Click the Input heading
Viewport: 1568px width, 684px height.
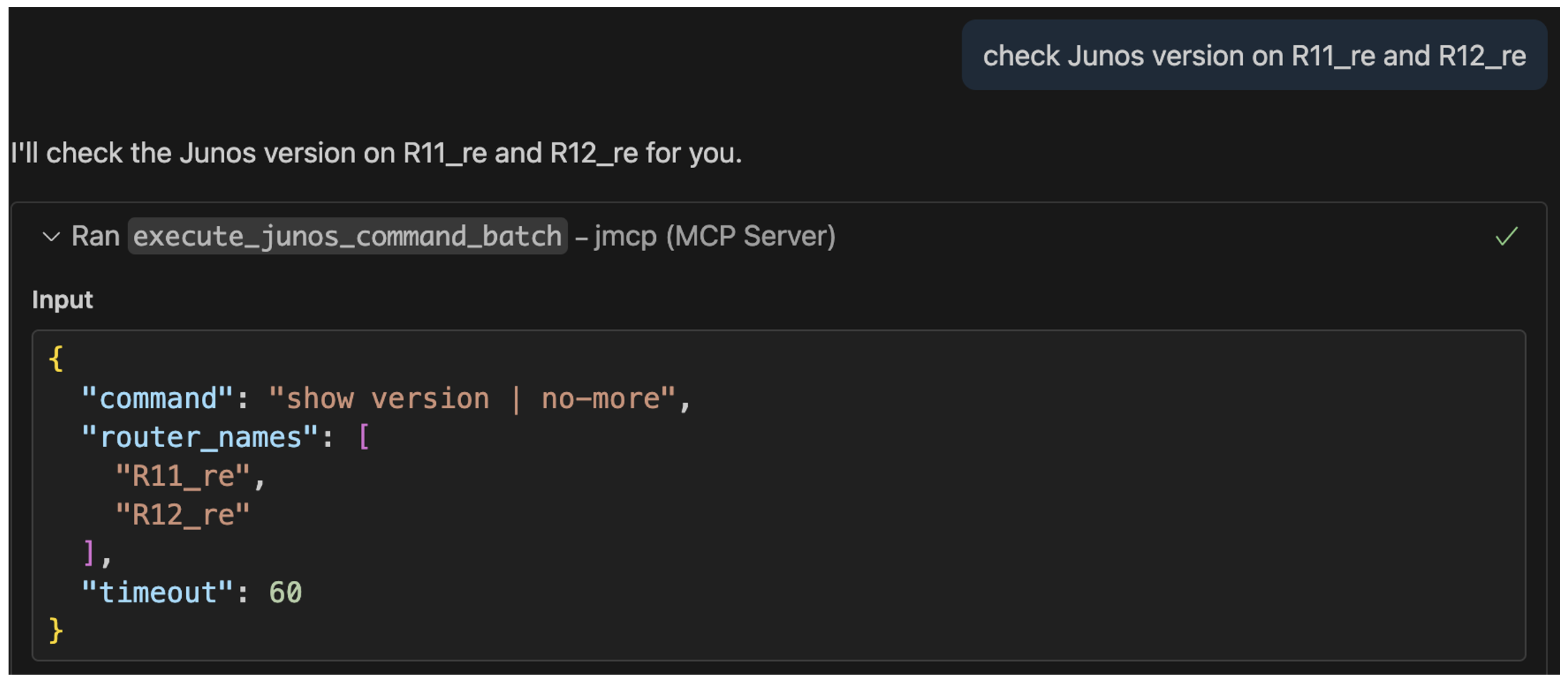pos(62,300)
